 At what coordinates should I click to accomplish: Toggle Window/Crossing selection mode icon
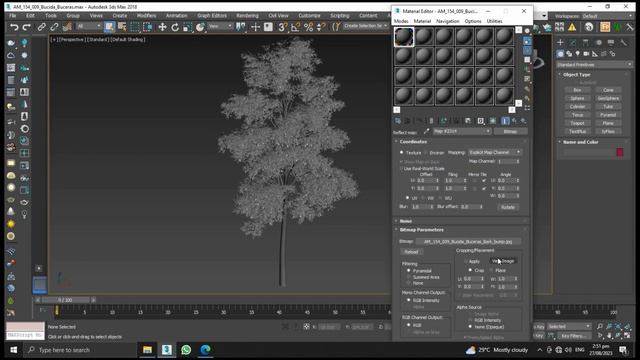point(148,27)
